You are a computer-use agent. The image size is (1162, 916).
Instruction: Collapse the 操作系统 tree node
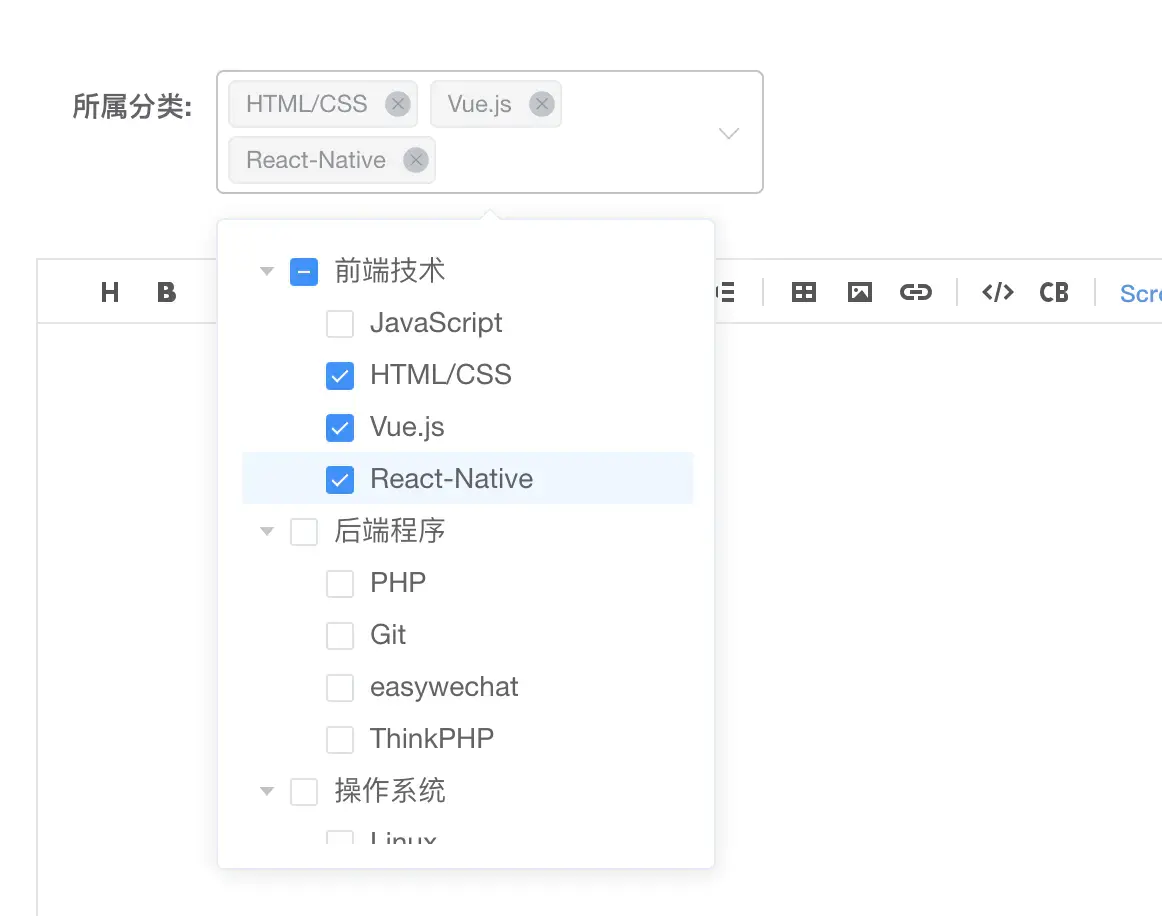(267, 791)
